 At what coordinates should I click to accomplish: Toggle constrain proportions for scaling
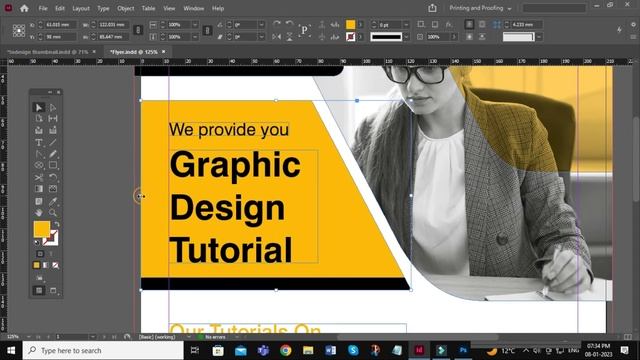207,31
